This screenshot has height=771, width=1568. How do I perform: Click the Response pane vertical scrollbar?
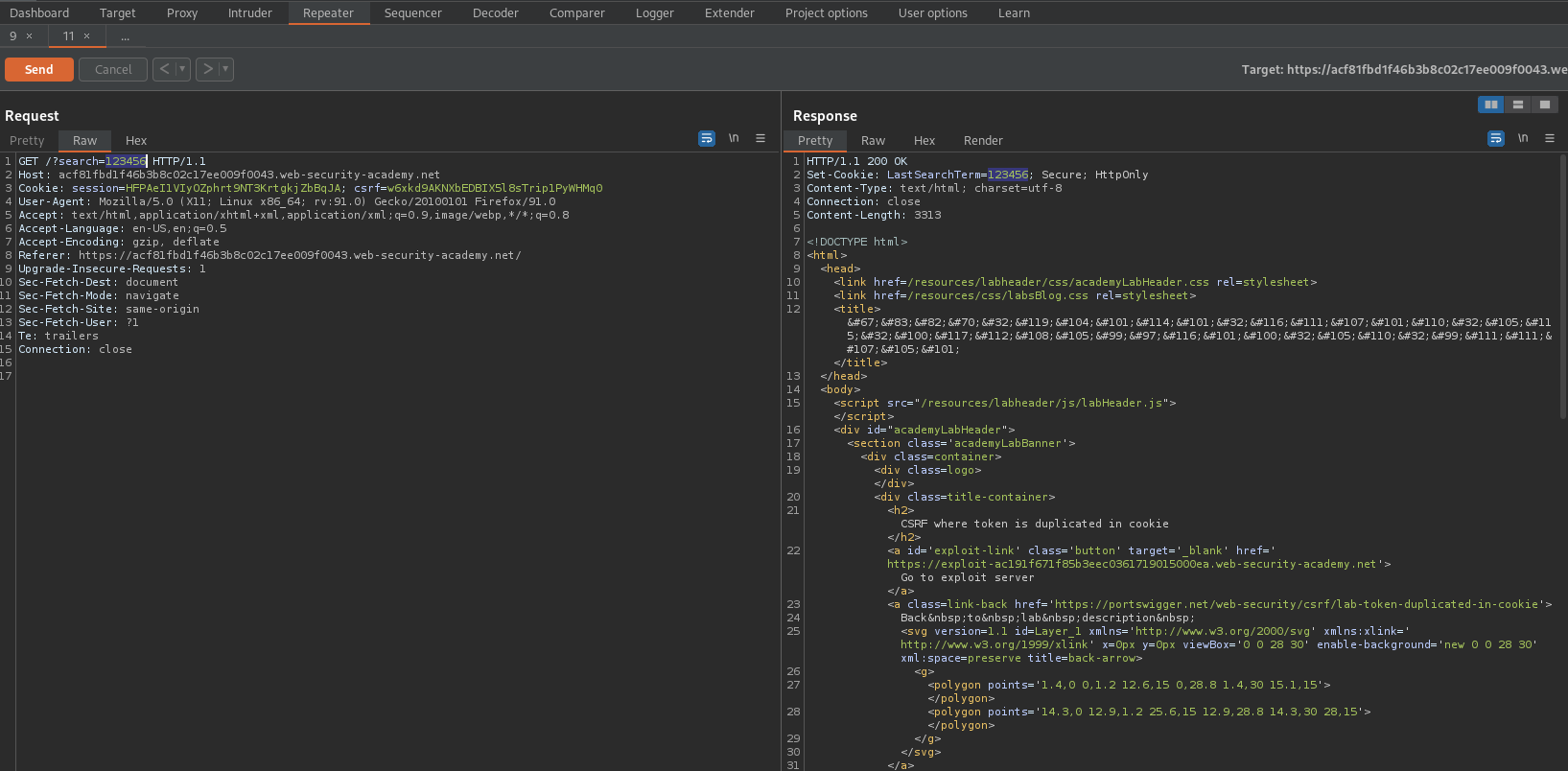click(1563, 288)
